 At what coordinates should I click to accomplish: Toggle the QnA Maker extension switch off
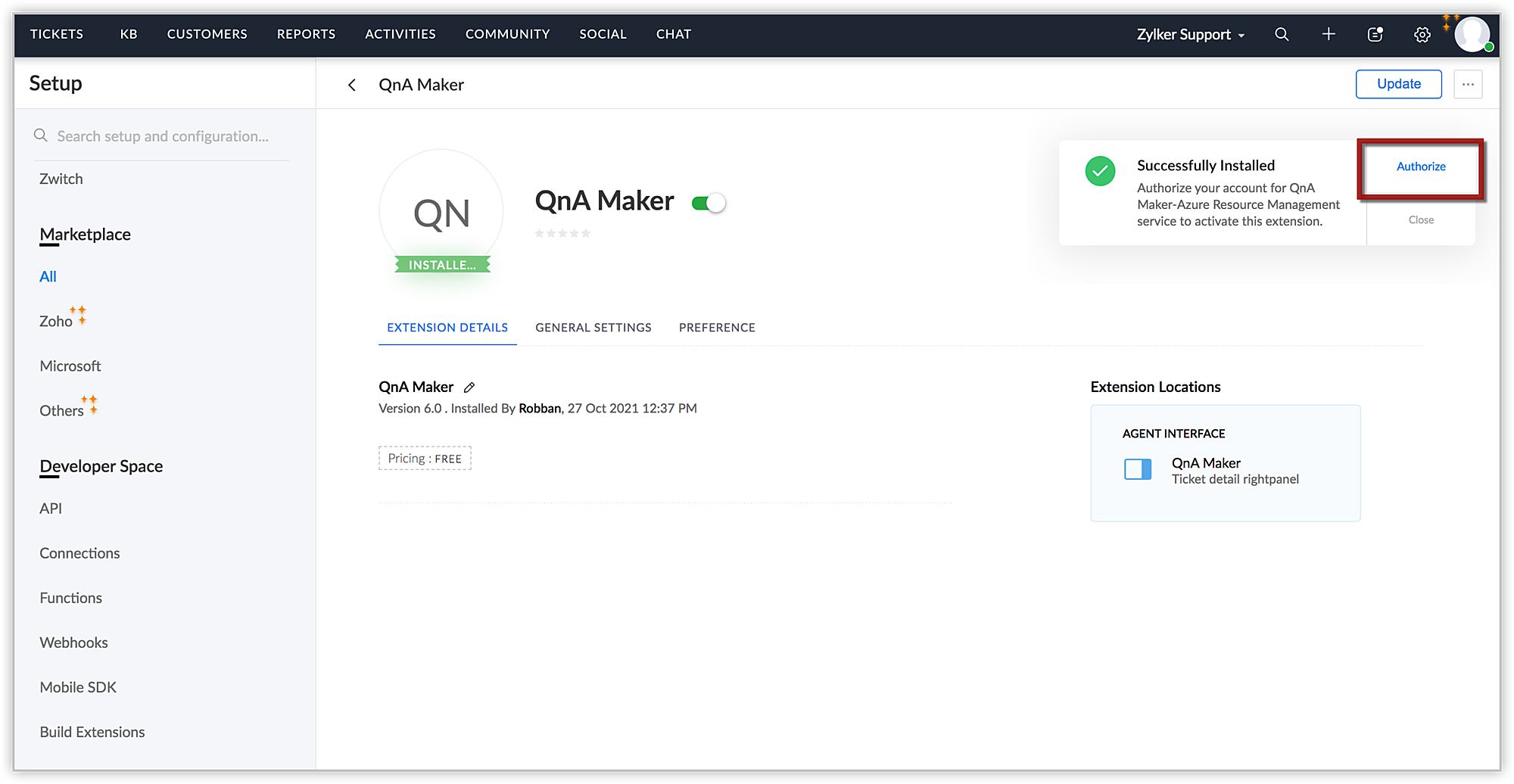709,203
